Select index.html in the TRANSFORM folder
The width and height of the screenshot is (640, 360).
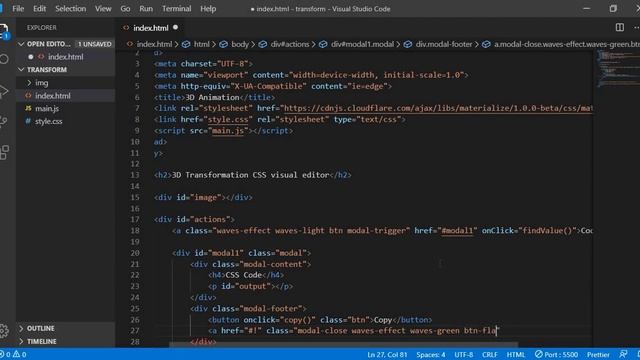[52, 96]
